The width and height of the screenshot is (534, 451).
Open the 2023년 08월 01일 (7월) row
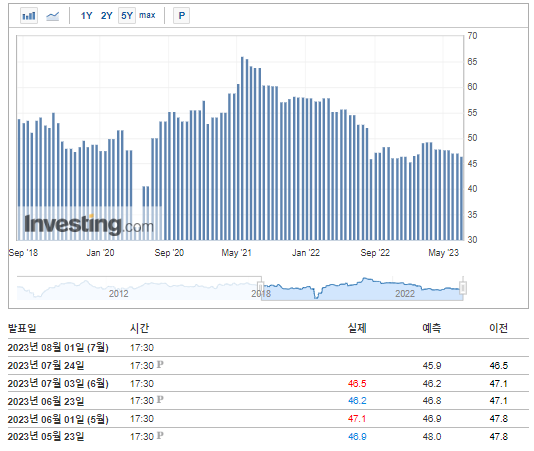coord(268,348)
